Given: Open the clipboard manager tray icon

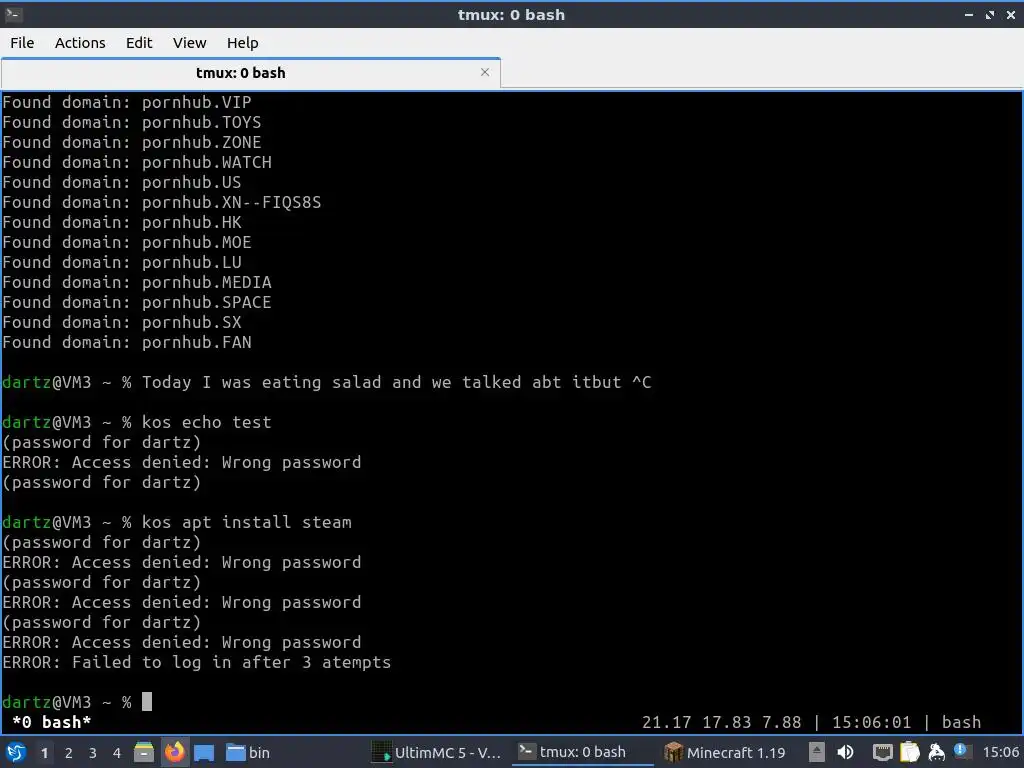Looking at the screenshot, I should click(x=910, y=752).
